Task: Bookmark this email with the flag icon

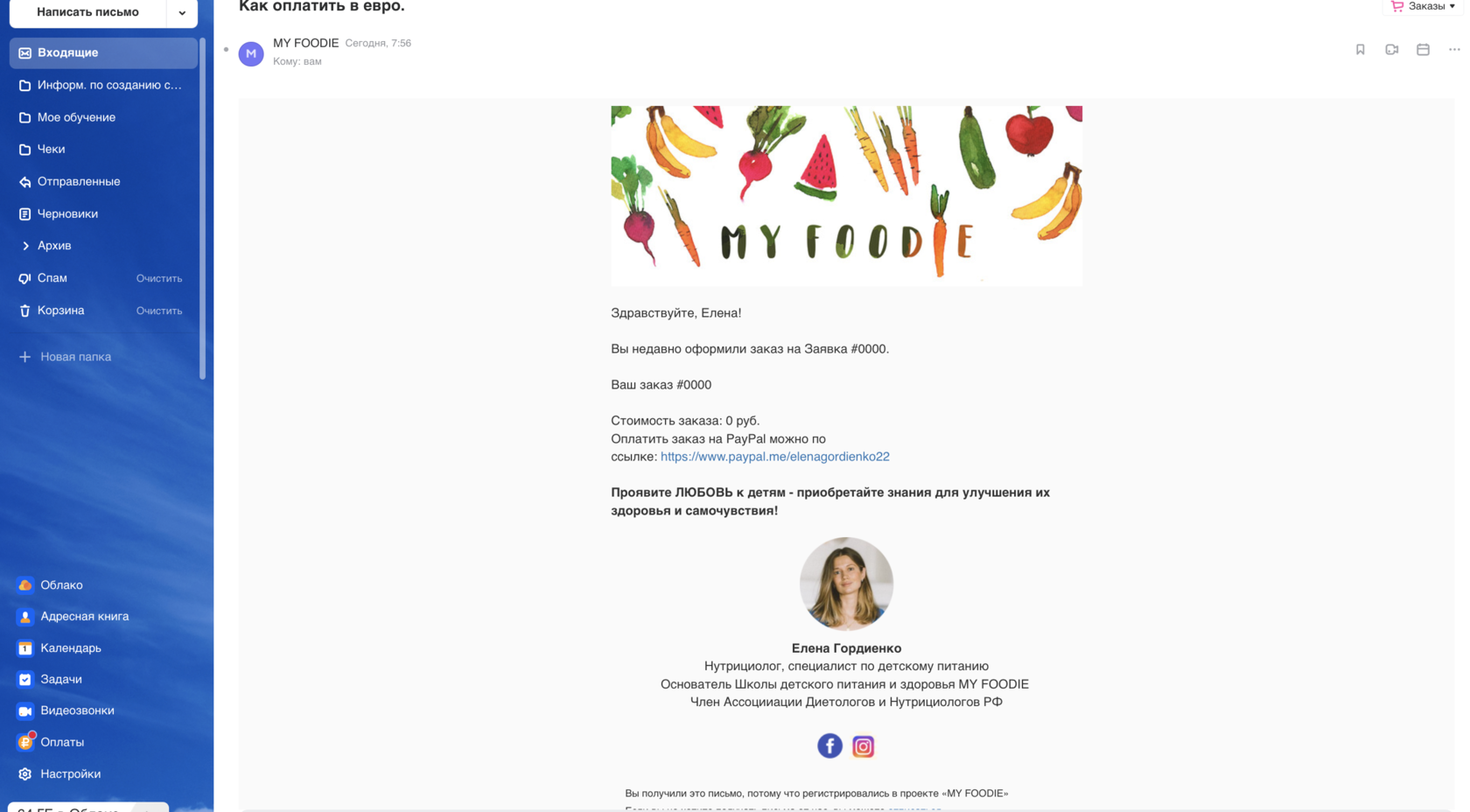Action: coord(1360,50)
